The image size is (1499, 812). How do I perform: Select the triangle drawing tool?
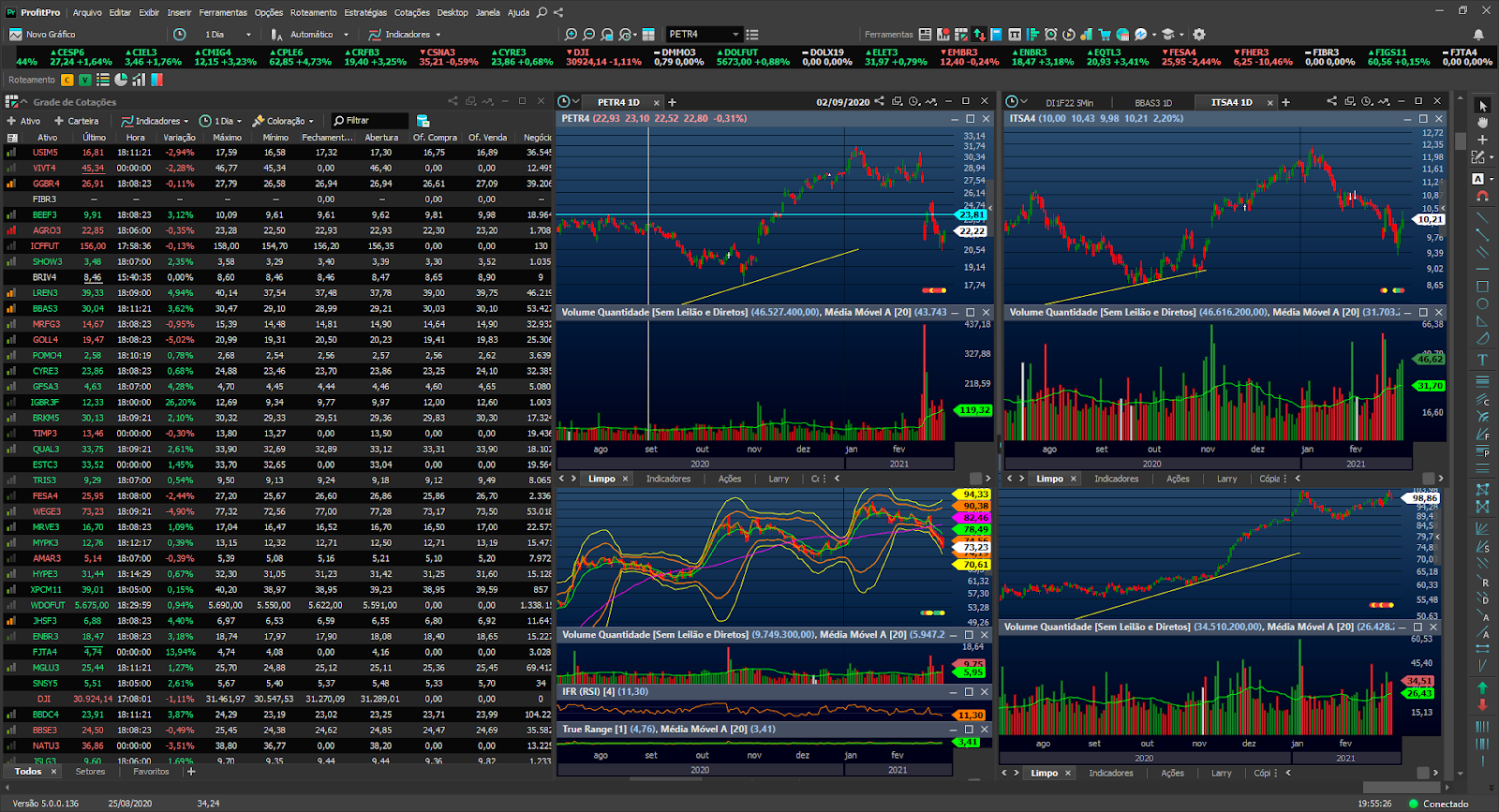click(1482, 321)
